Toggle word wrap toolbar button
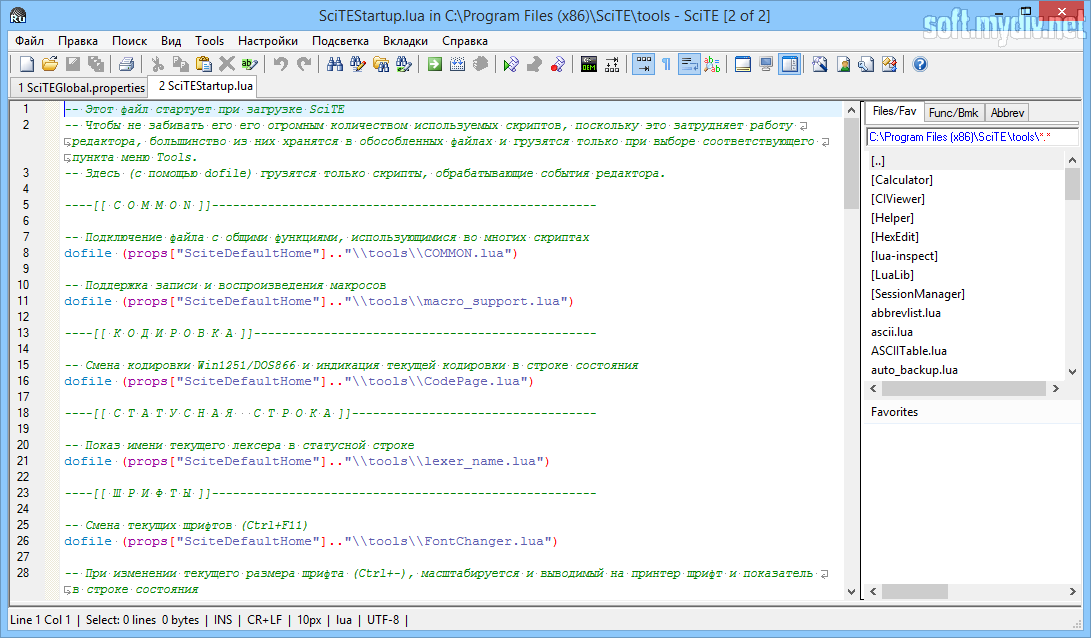The height and width of the screenshot is (638, 1091). click(x=689, y=65)
